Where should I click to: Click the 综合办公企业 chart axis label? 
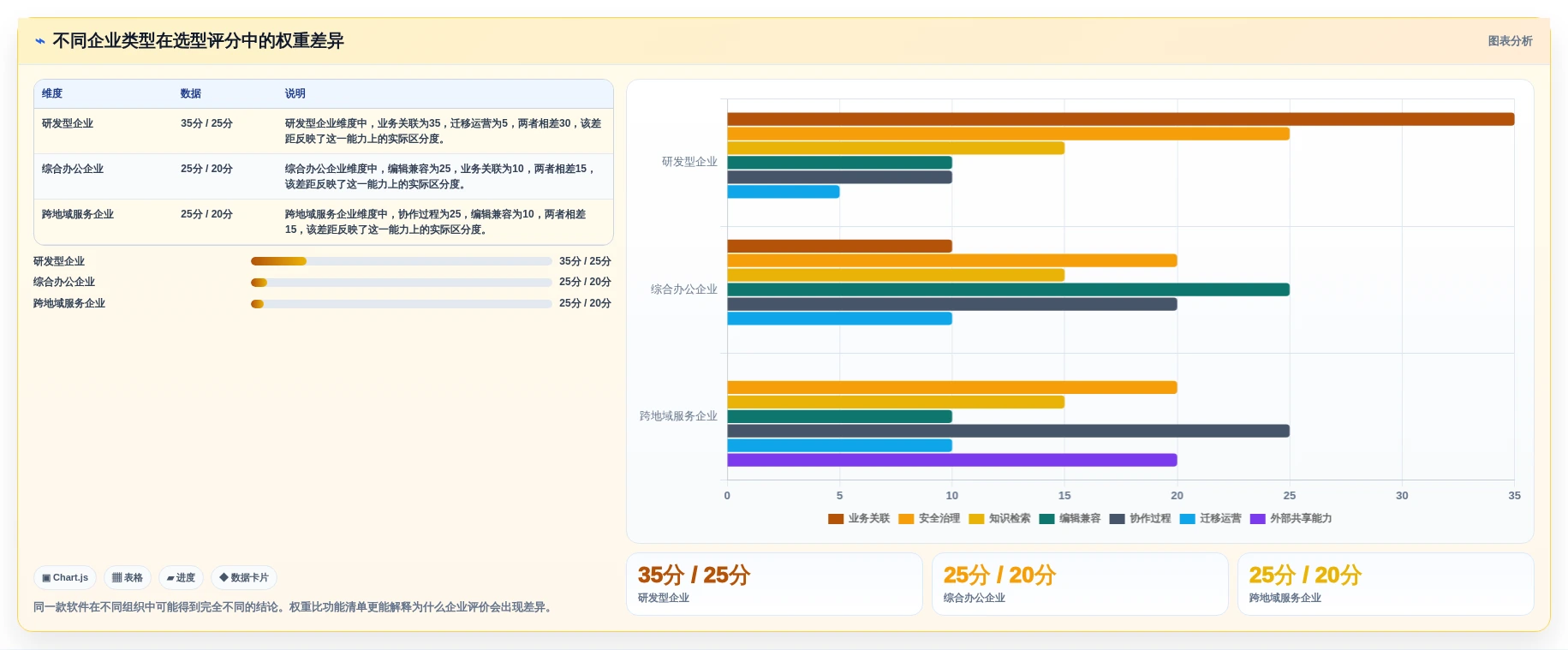pyautogui.click(x=684, y=289)
